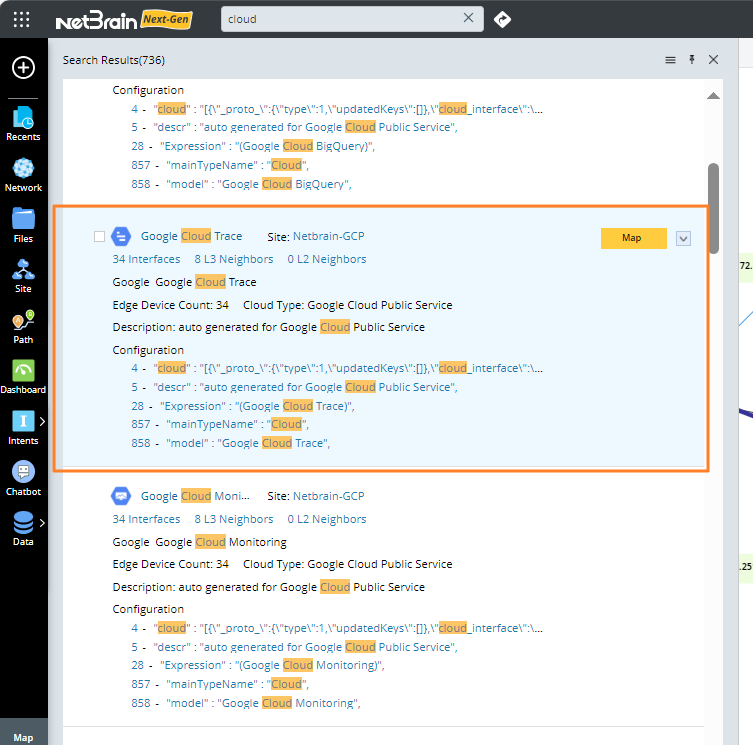The height and width of the screenshot is (745, 753).
Task: Click config line 858 model Google Cloud Trace
Action: tap(231, 443)
